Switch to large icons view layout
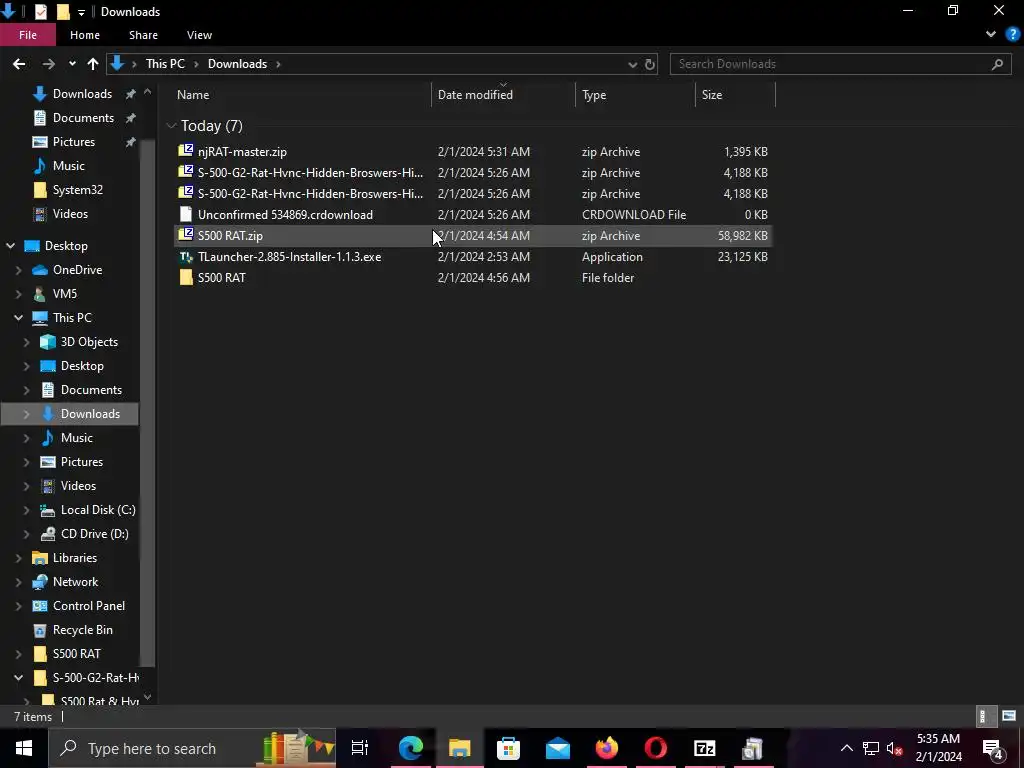 click(1009, 716)
